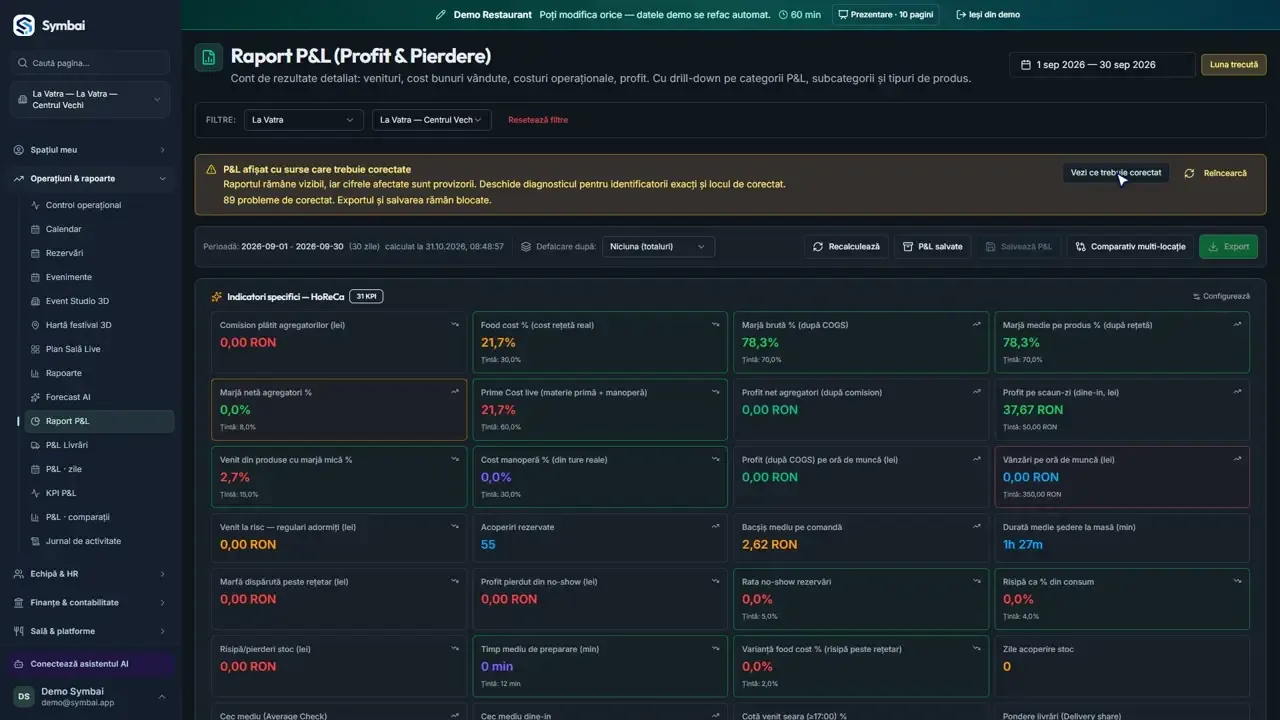Viewport: 1280px width, 720px height.
Task: Click the Hartă festival 3D pin icon
Action: (x=36, y=325)
